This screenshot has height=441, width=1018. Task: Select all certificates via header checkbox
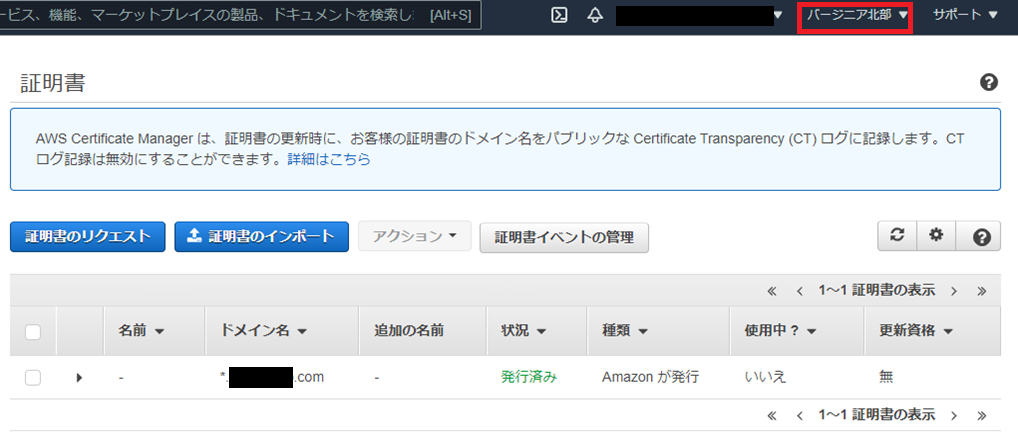(32, 332)
